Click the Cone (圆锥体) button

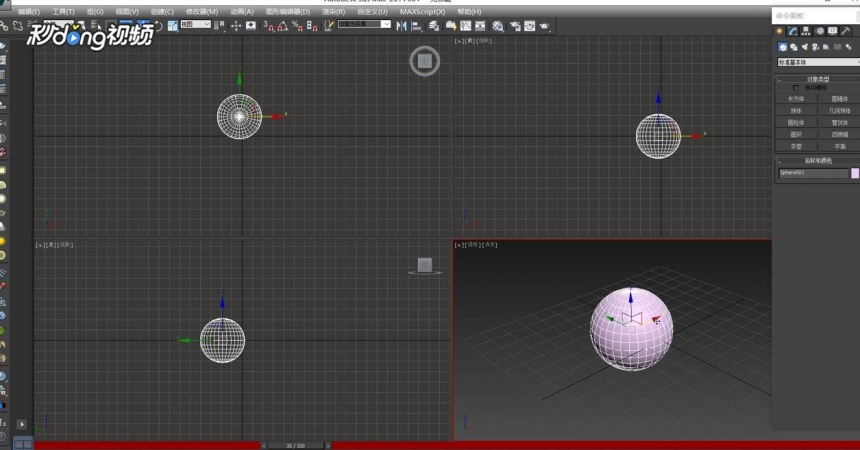click(839, 99)
